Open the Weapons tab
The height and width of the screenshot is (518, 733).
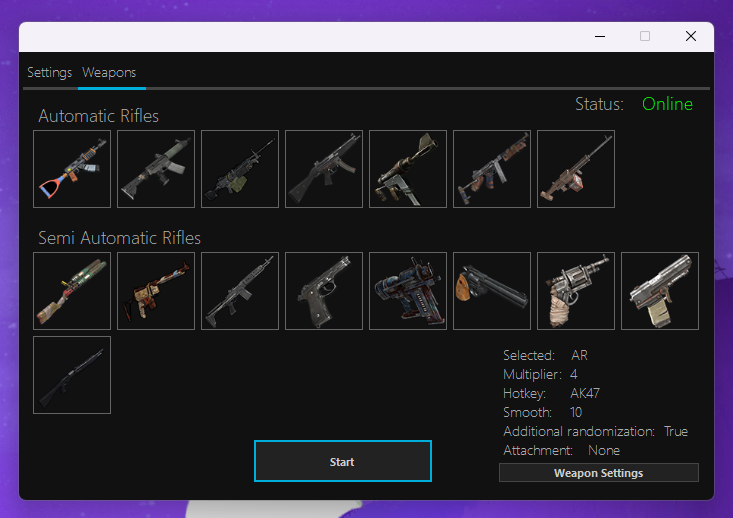click(109, 73)
